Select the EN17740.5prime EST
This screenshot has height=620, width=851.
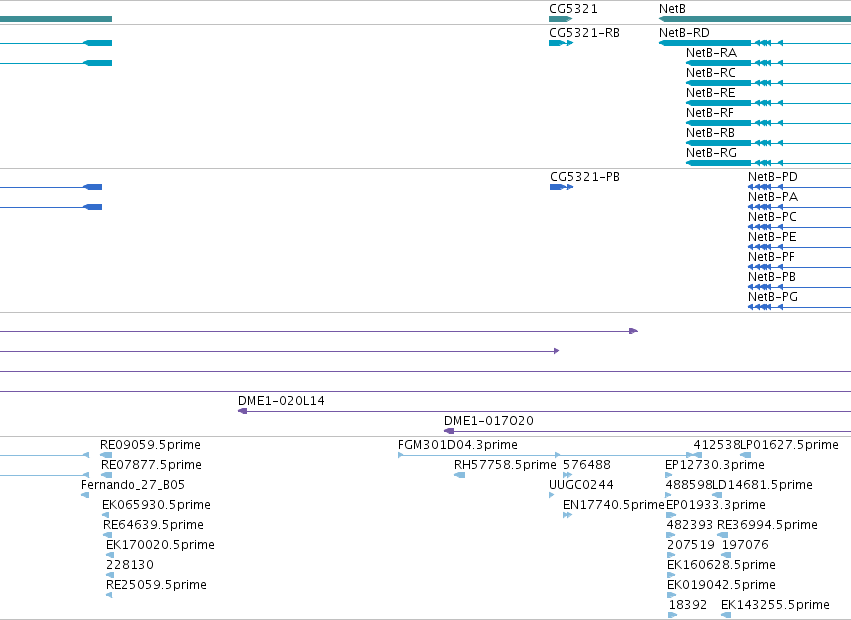(x=568, y=515)
